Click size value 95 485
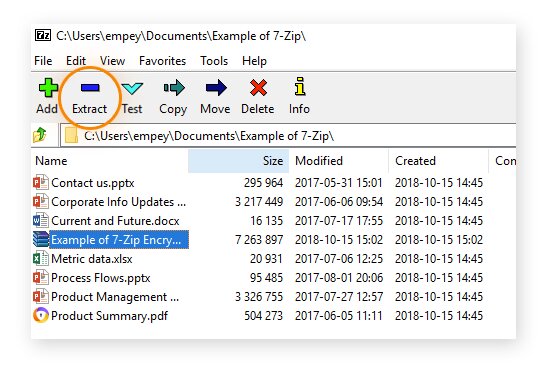This screenshot has width=547, height=367. pos(266,278)
